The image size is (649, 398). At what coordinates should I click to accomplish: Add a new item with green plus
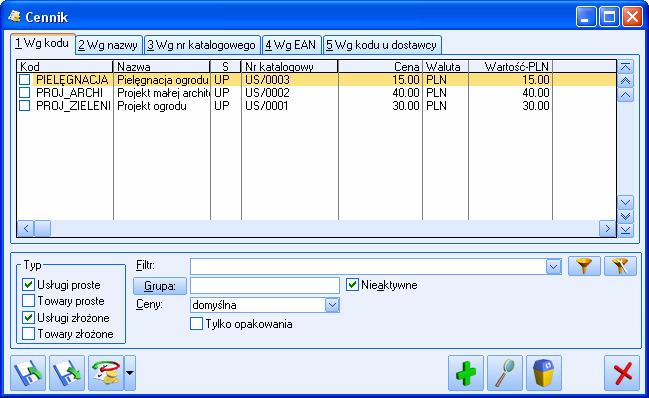click(x=466, y=373)
